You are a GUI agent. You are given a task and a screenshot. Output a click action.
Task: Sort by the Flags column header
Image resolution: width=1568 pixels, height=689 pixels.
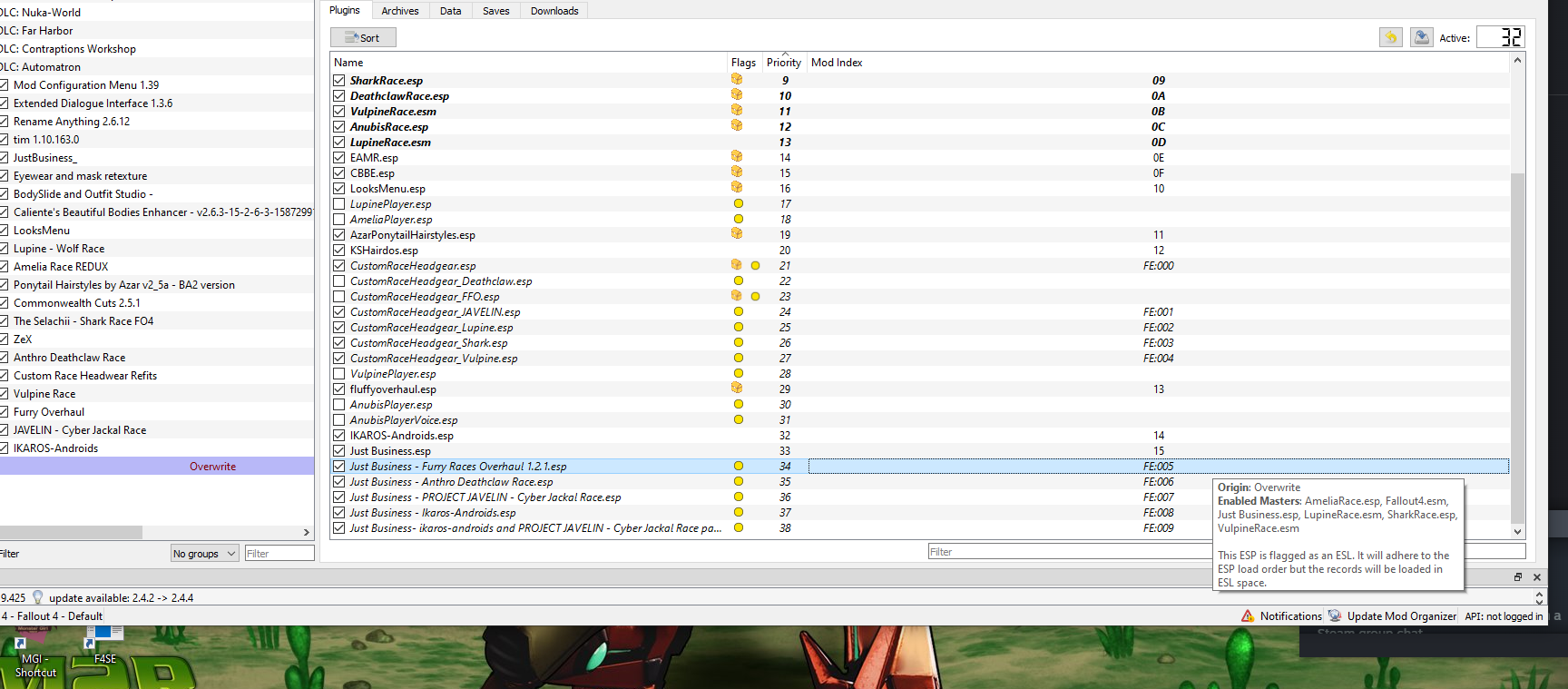click(x=743, y=62)
